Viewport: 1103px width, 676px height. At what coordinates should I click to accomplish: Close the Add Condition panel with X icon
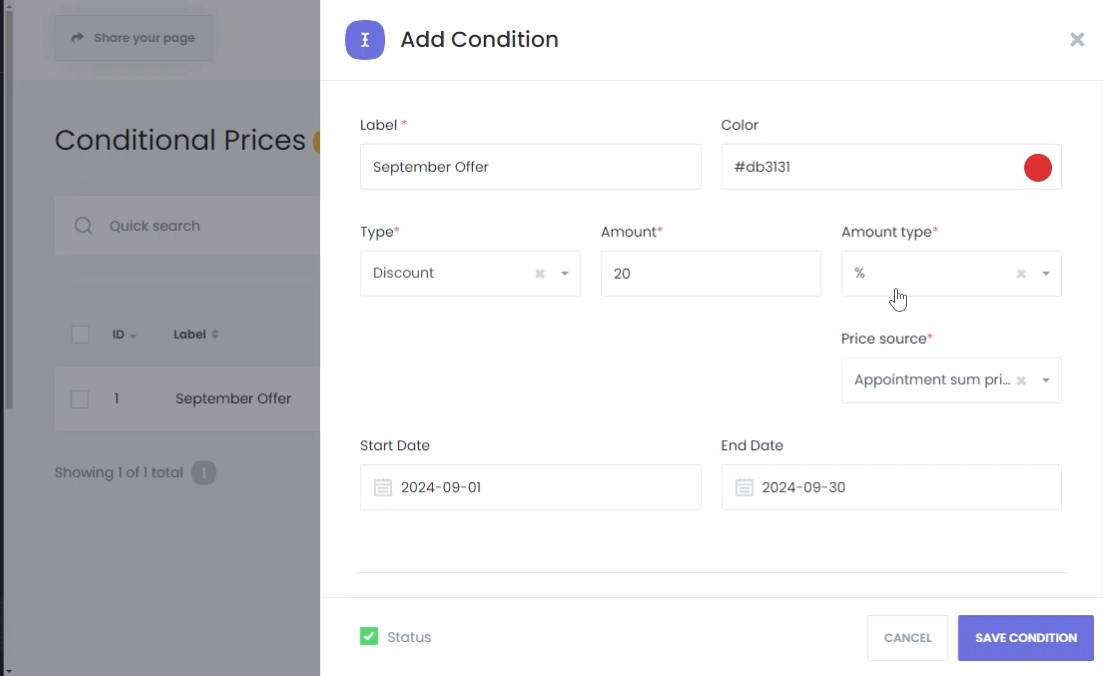tap(1077, 40)
